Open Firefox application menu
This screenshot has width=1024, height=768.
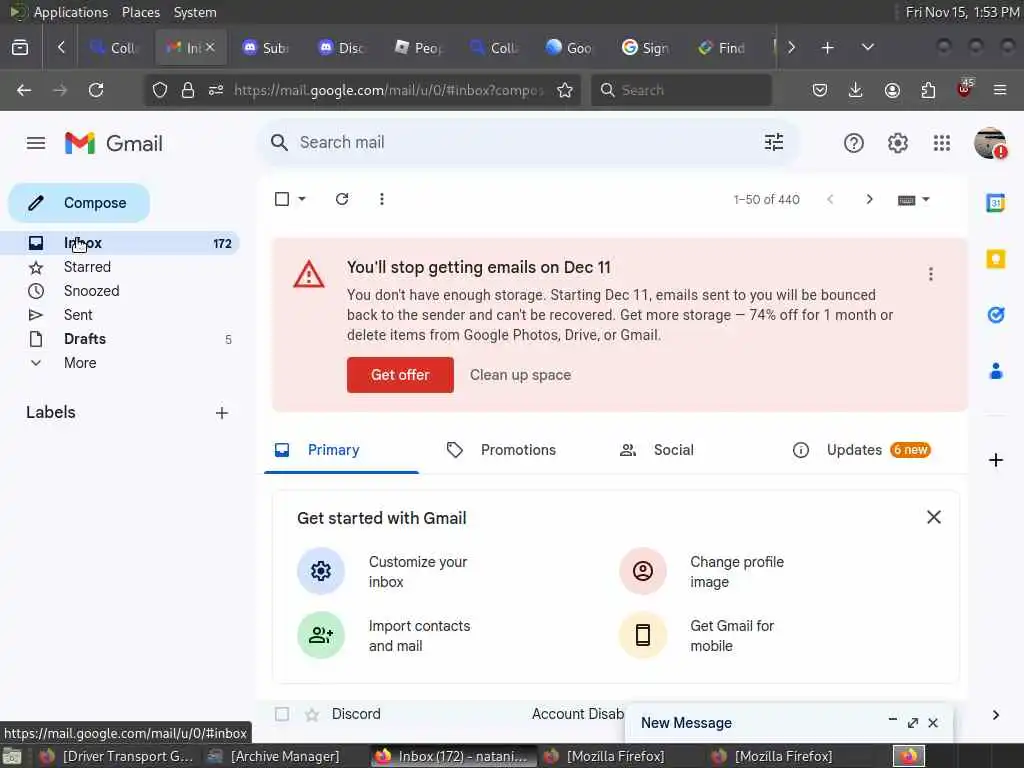point(1000,90)
